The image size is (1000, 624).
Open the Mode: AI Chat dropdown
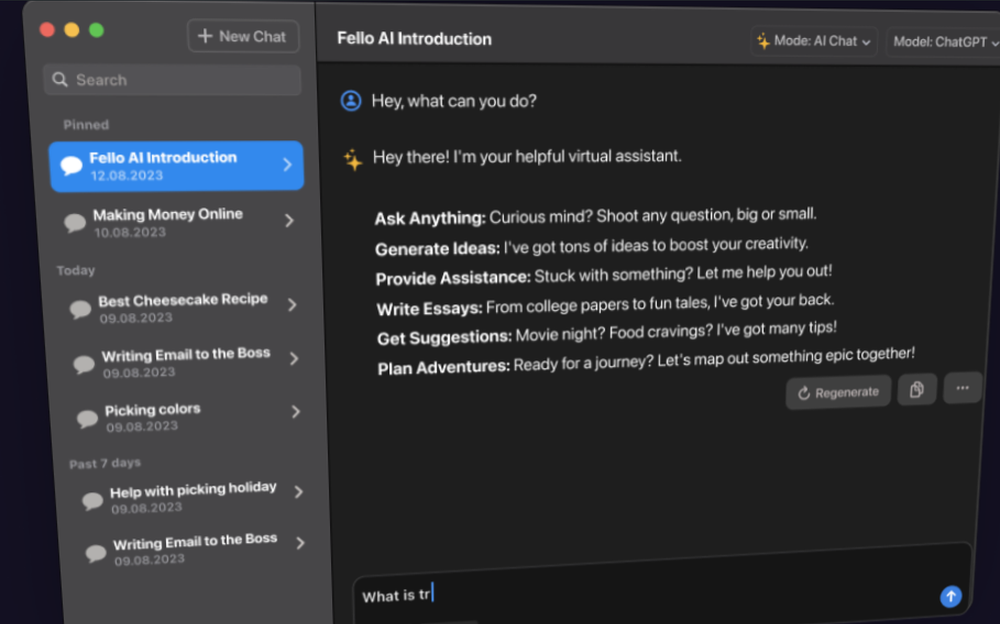[x=813, y=42]
